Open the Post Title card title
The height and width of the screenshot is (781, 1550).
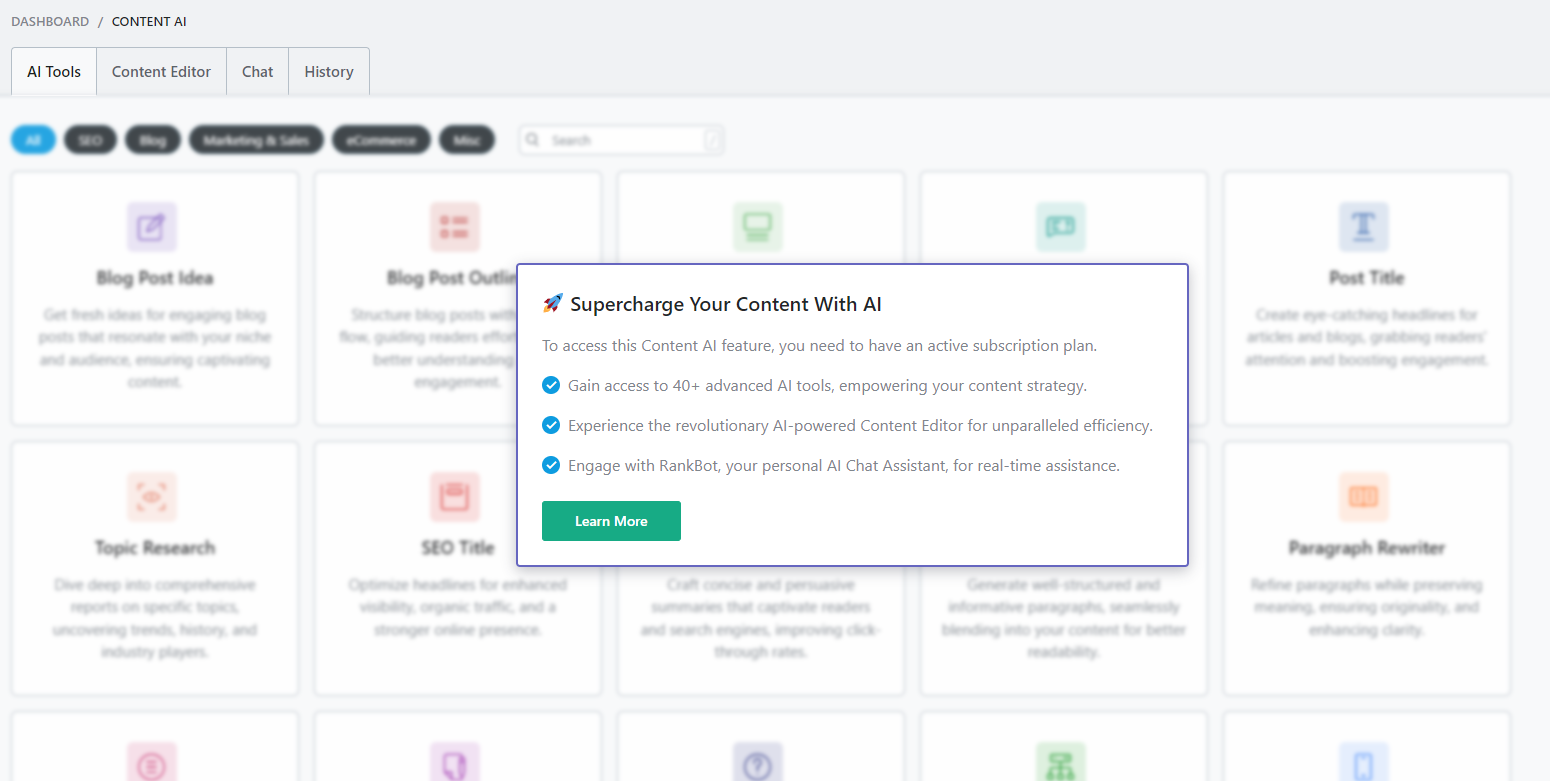1367,278
